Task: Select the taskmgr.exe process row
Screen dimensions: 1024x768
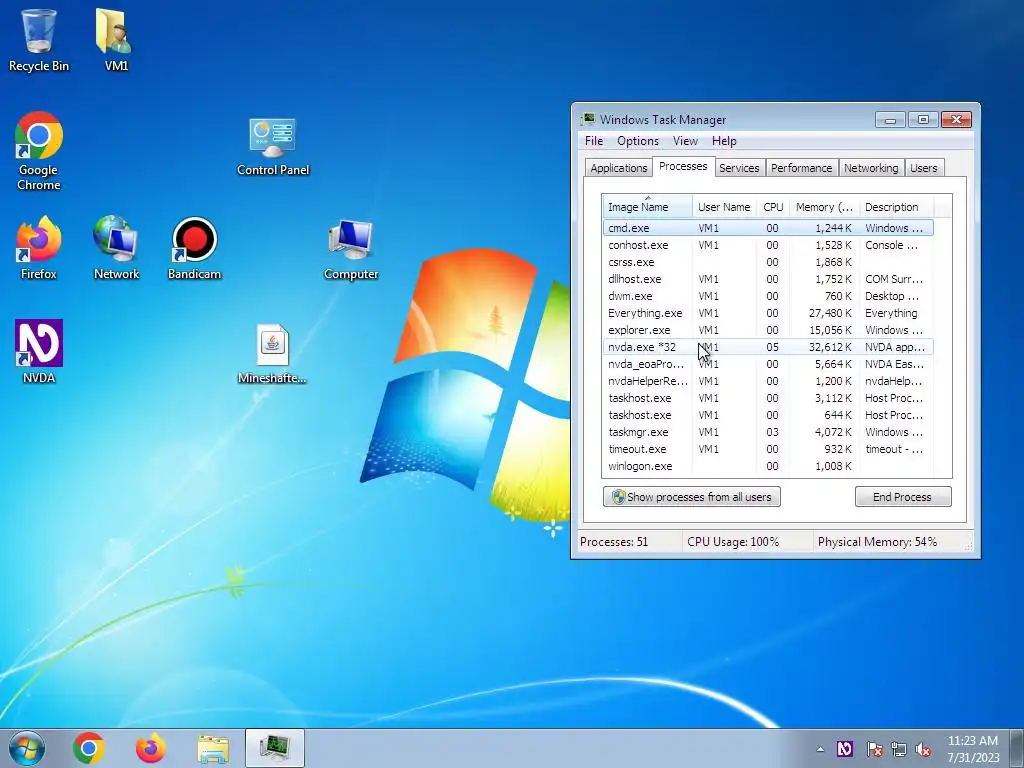Action: coord(768,432)
